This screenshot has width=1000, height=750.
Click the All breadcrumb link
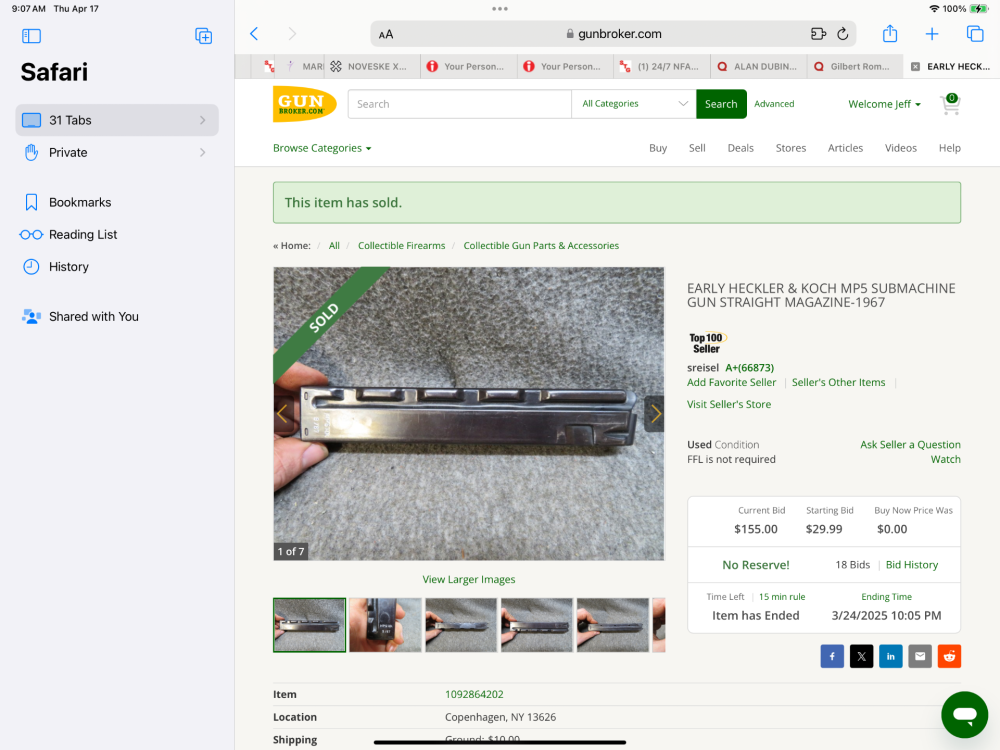pyautogui.click(x=334, y=246)
